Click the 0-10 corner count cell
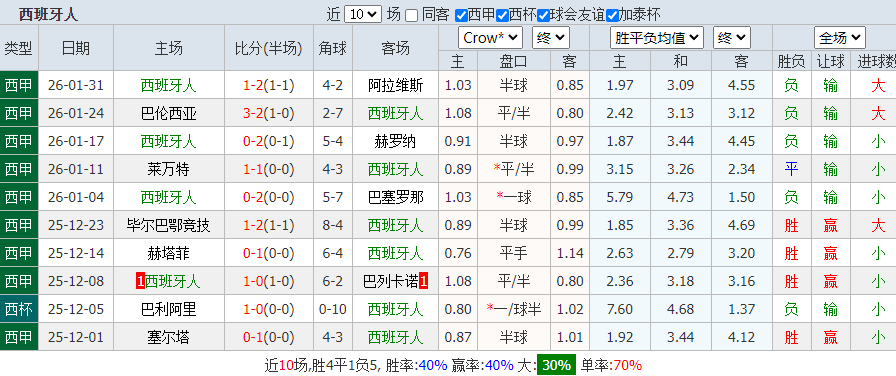 [333, 309]
